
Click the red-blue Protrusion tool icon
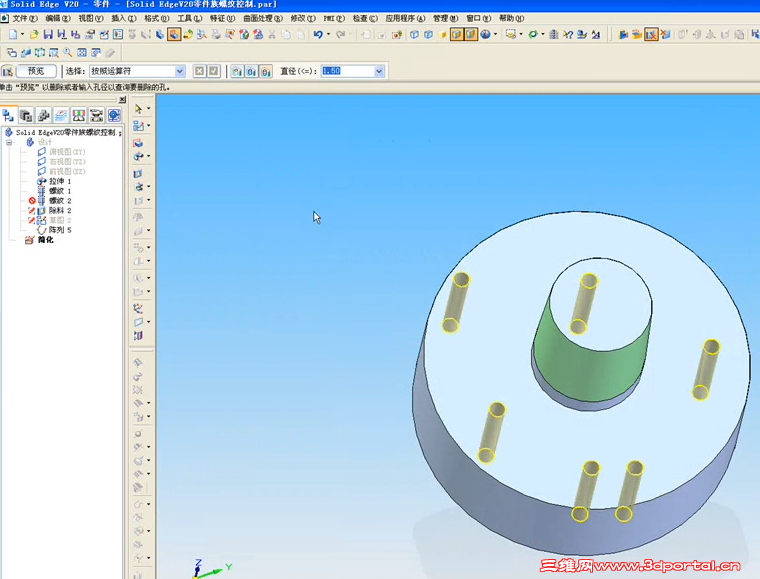click(138, 143)
